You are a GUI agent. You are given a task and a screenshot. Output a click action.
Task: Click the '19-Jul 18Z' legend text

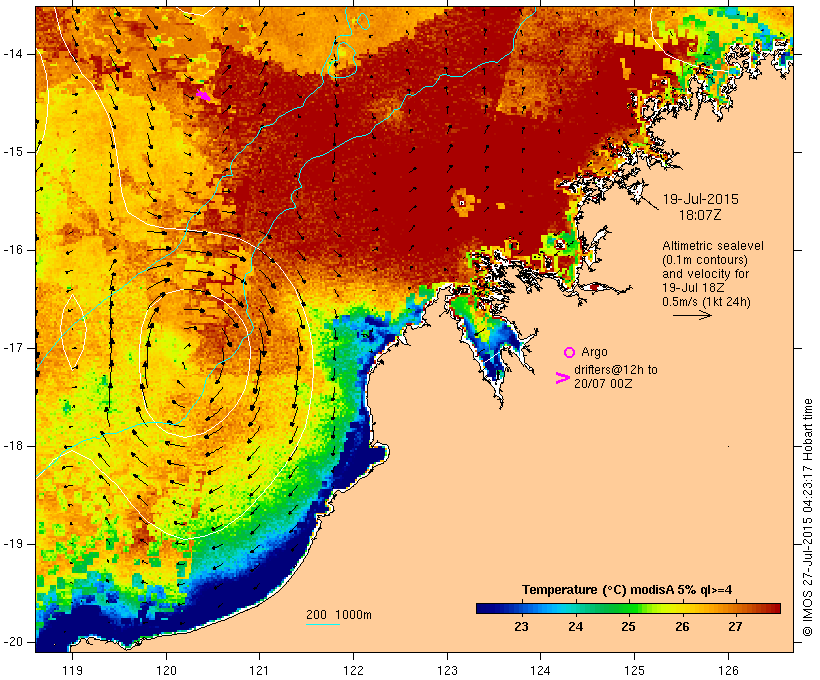tap(693, 288)
